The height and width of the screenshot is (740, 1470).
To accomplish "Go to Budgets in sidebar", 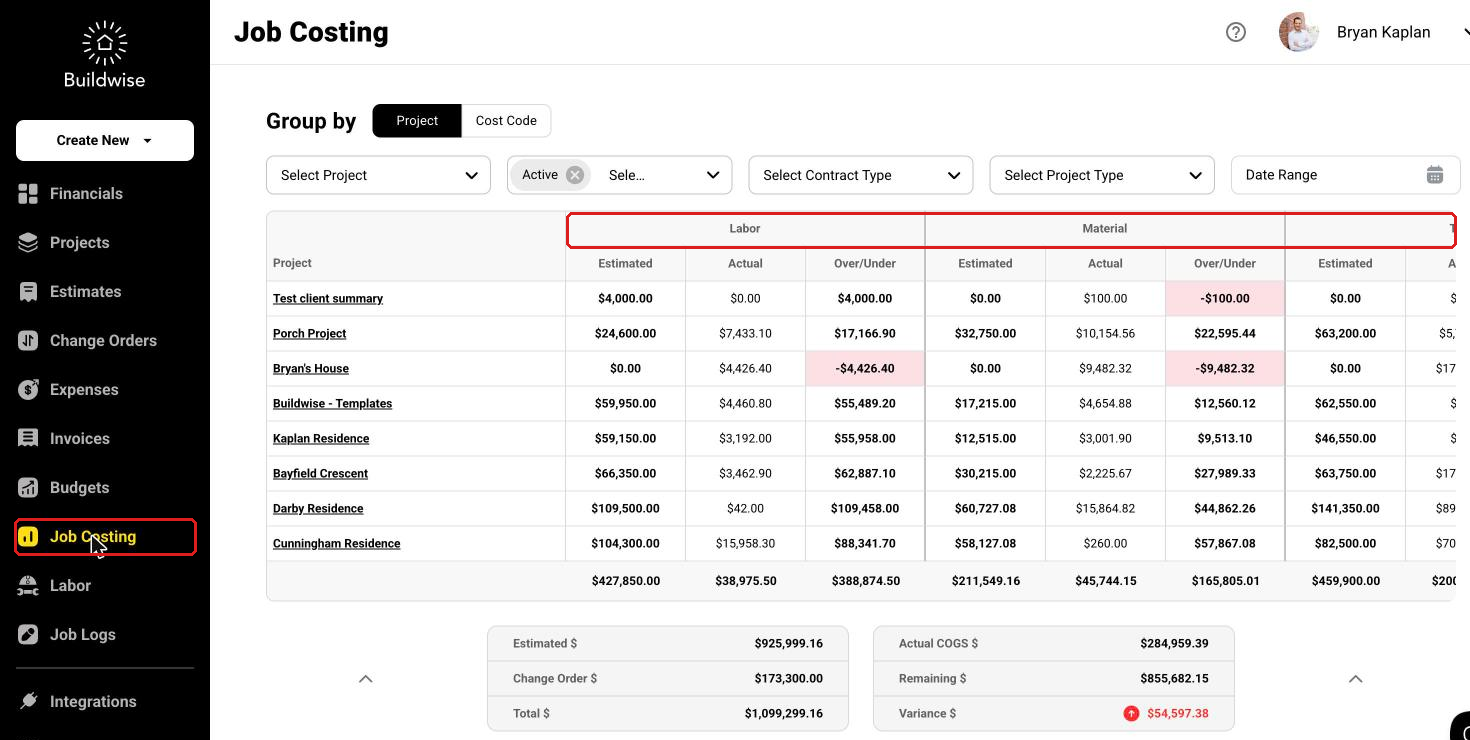I will click(80, 488).
